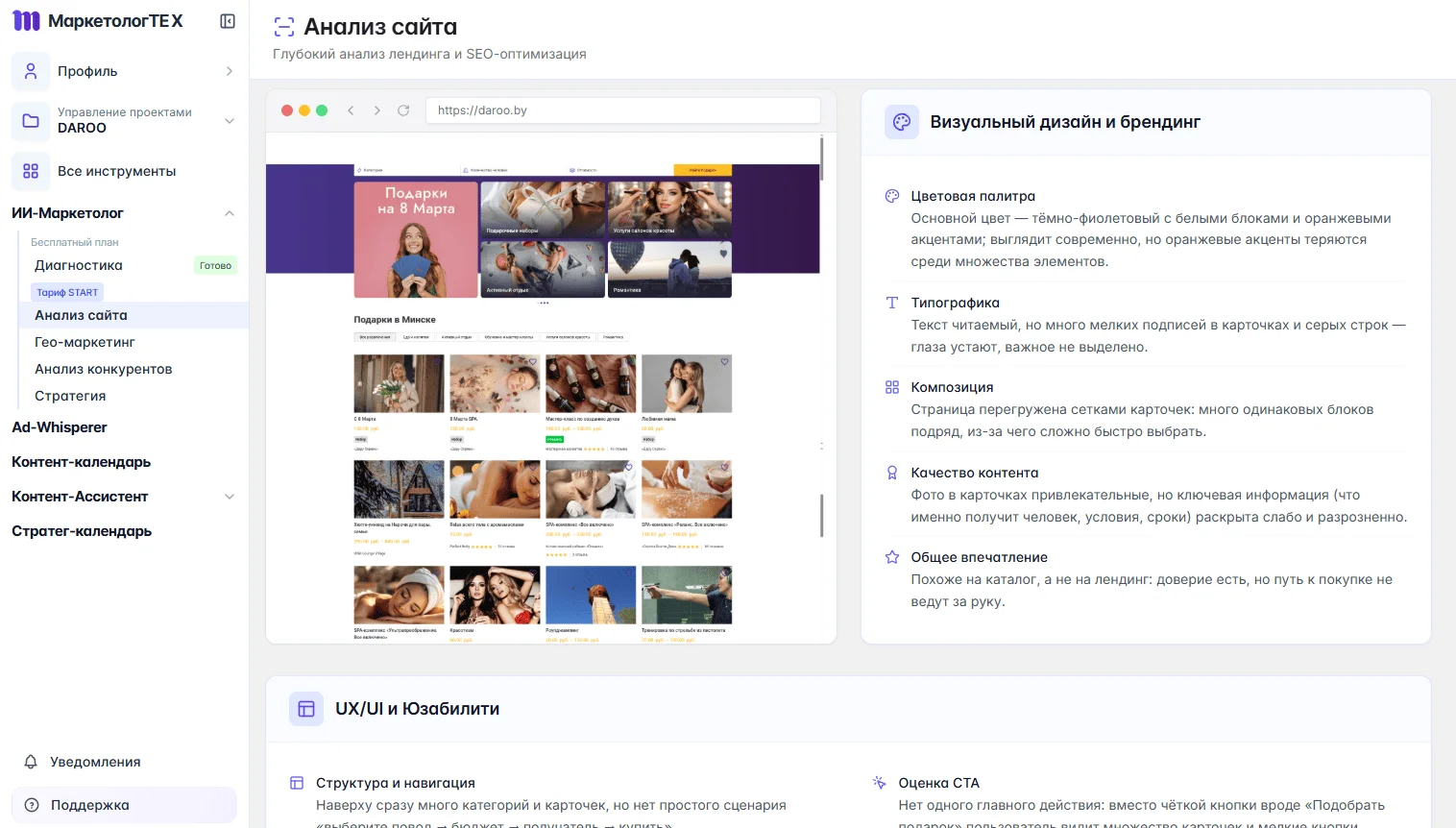Image resolution: width=1456 pixels, height=828 pixels.
Task: Click the Уведомления bell icon
Action: click(x=31, y=761)
